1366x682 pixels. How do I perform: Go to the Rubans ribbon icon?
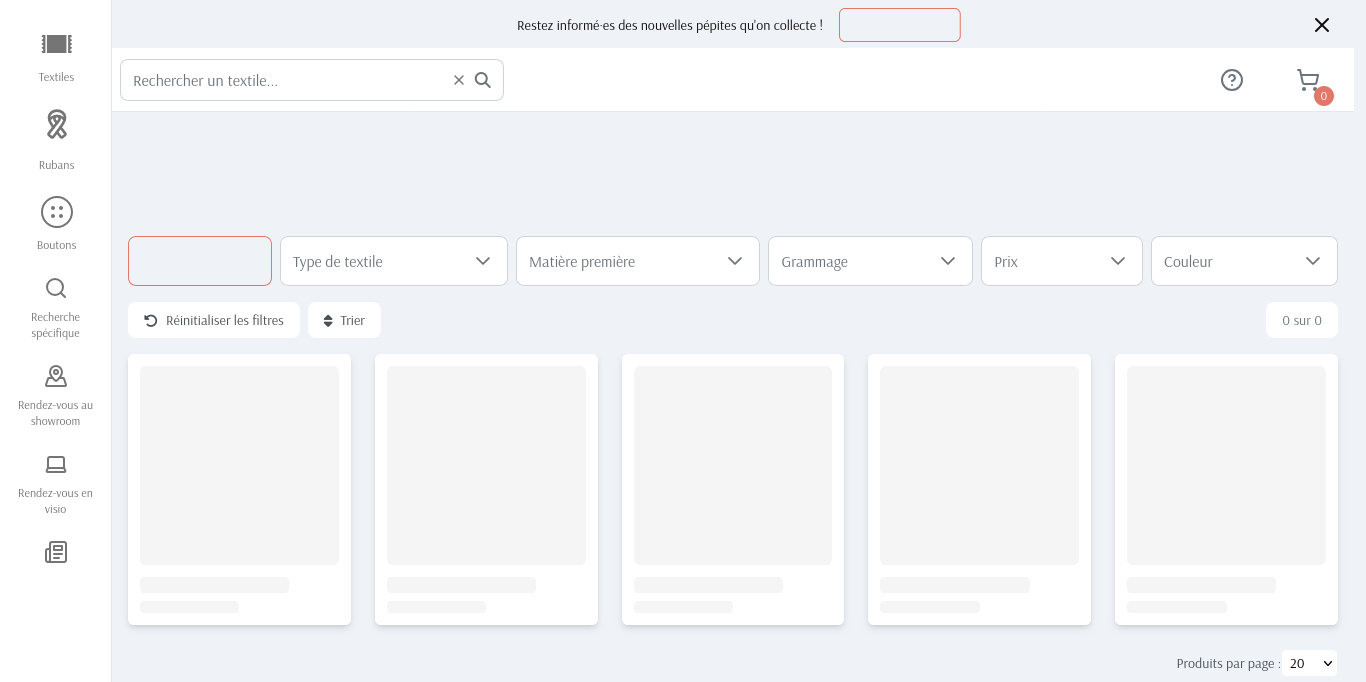point(56,125)
